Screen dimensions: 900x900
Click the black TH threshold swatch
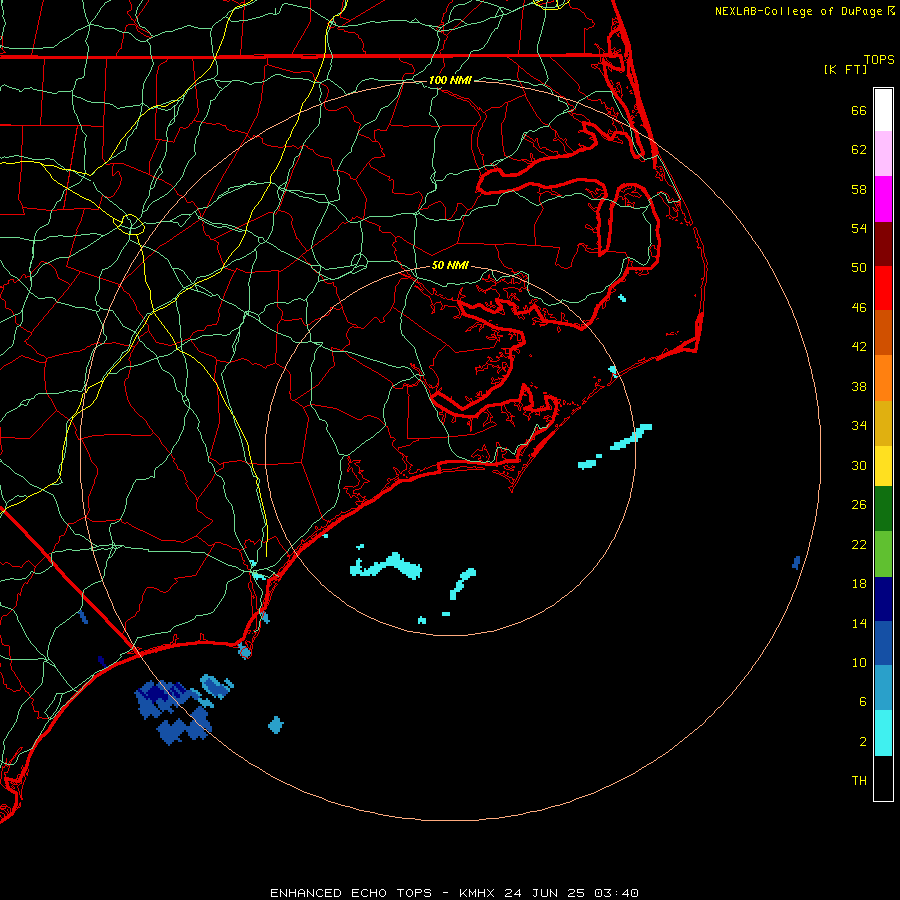point(883,778)
